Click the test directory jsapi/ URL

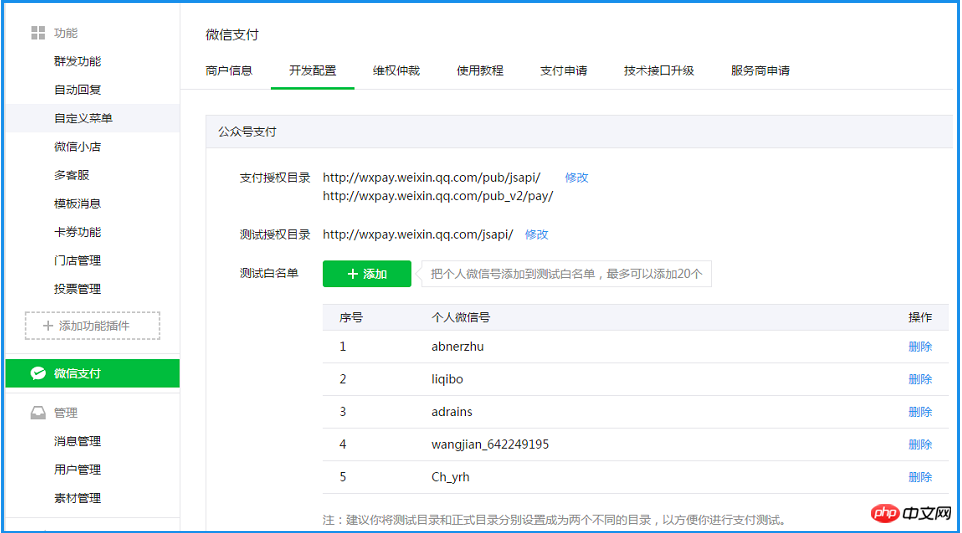pyautogui.click(x=418, y=234)
